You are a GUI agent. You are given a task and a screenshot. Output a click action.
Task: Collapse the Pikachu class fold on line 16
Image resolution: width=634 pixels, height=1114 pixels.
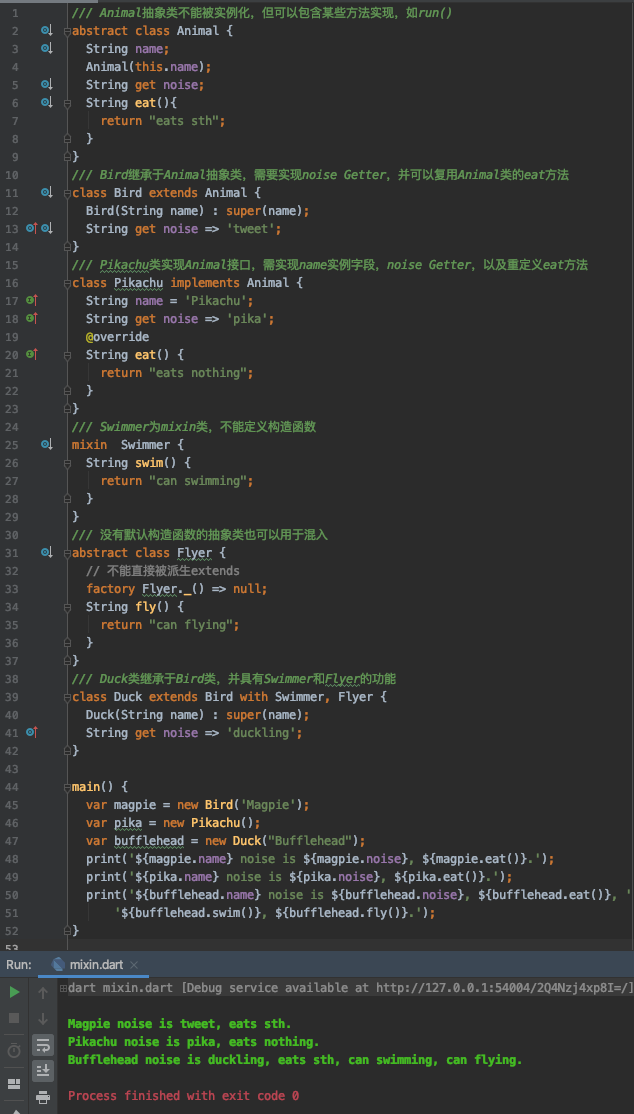coord(67,283)
